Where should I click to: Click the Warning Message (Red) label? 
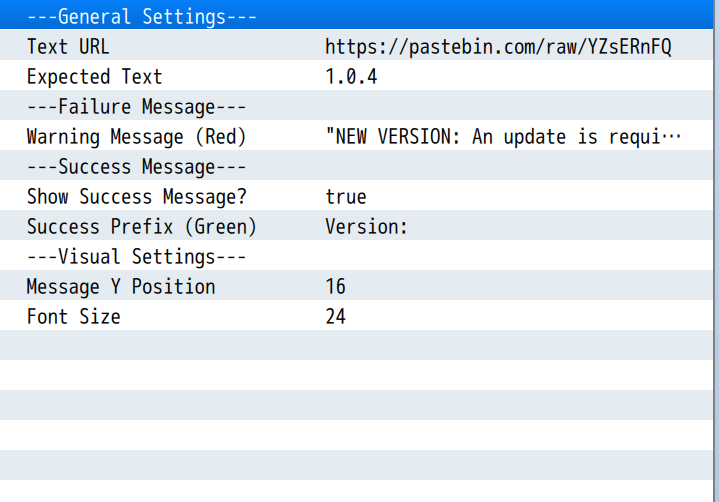coord(136,137)
